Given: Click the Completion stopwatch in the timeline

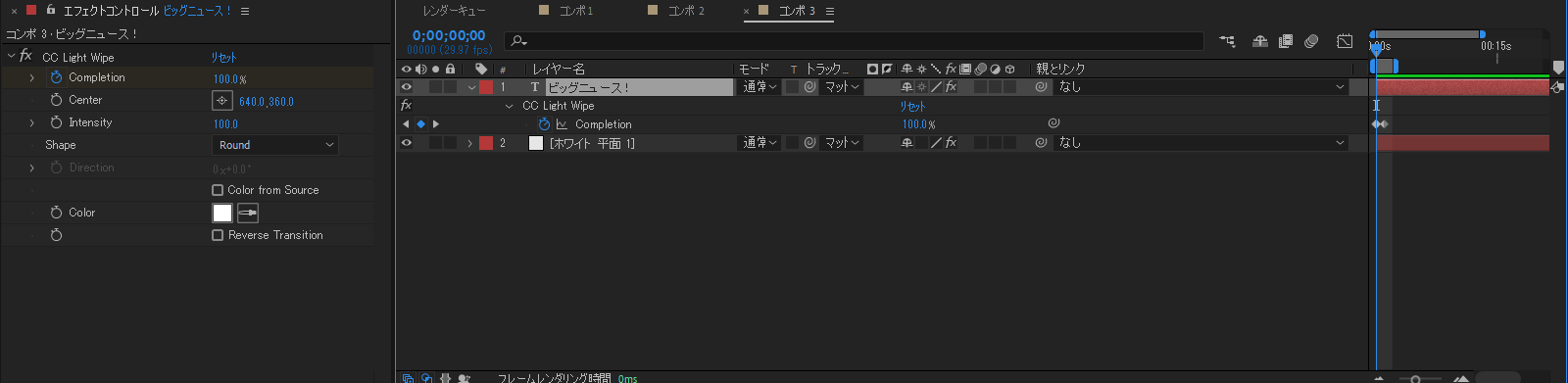Looking at the screenshot, I should 544,124.
